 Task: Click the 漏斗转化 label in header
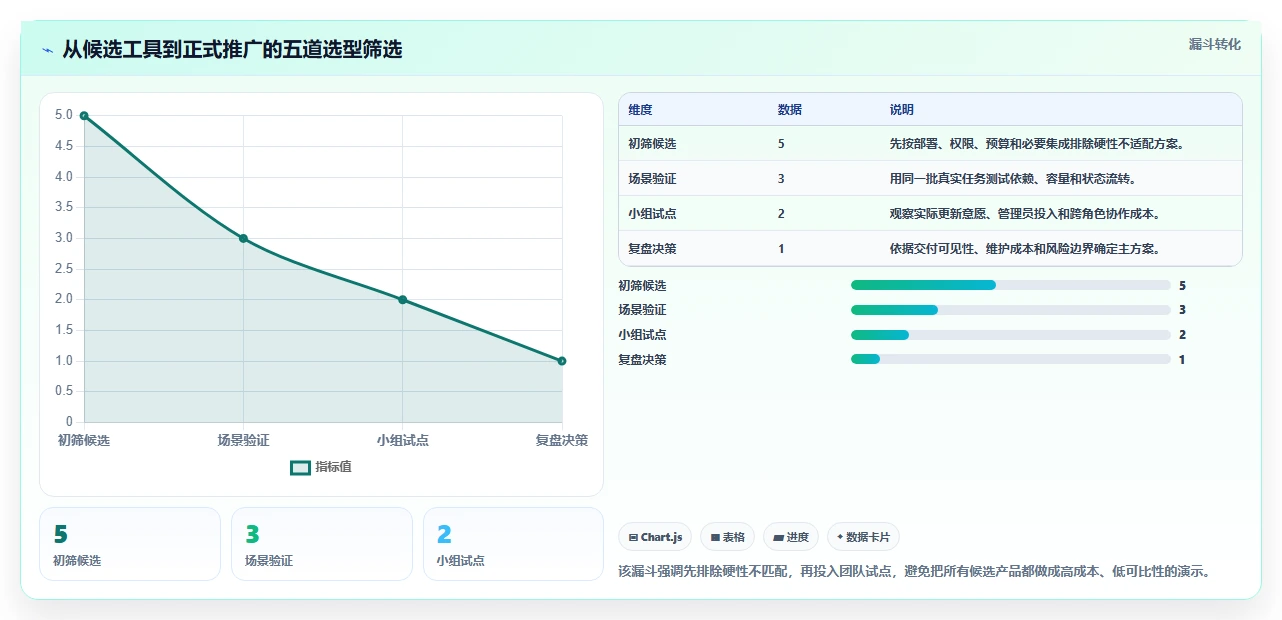[1215, 44]
